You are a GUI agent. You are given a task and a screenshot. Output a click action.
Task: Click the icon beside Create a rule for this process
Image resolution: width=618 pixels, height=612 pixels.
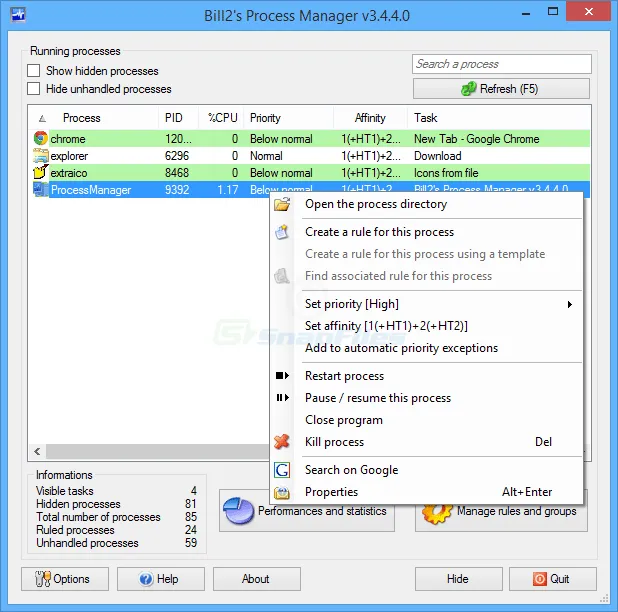282,232
